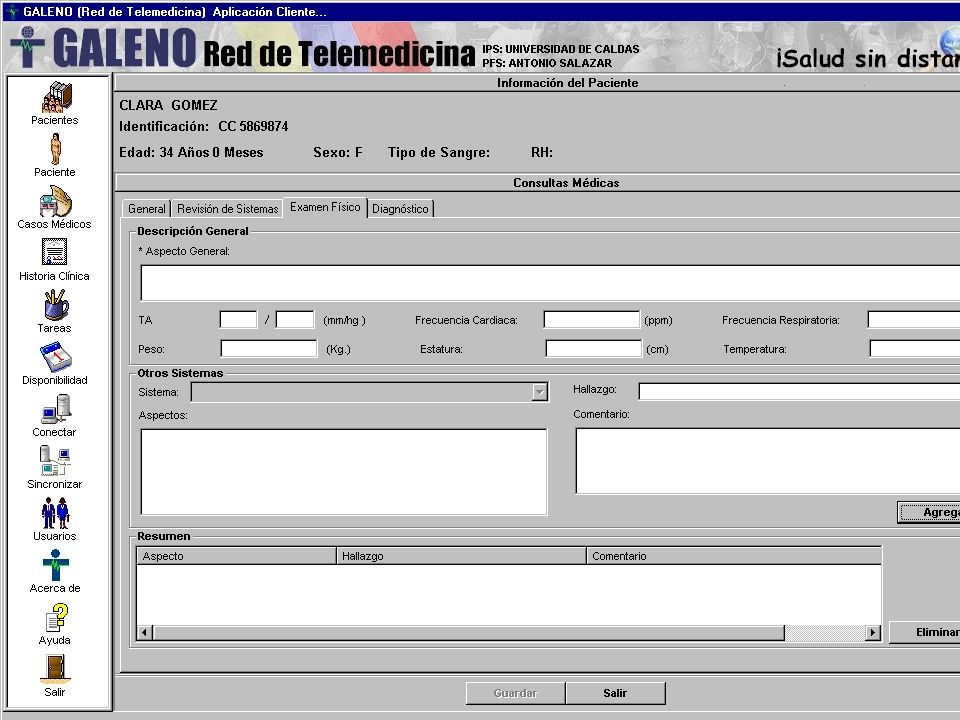Click the Frecuencia Respiratoria input field

coord(913,320)
